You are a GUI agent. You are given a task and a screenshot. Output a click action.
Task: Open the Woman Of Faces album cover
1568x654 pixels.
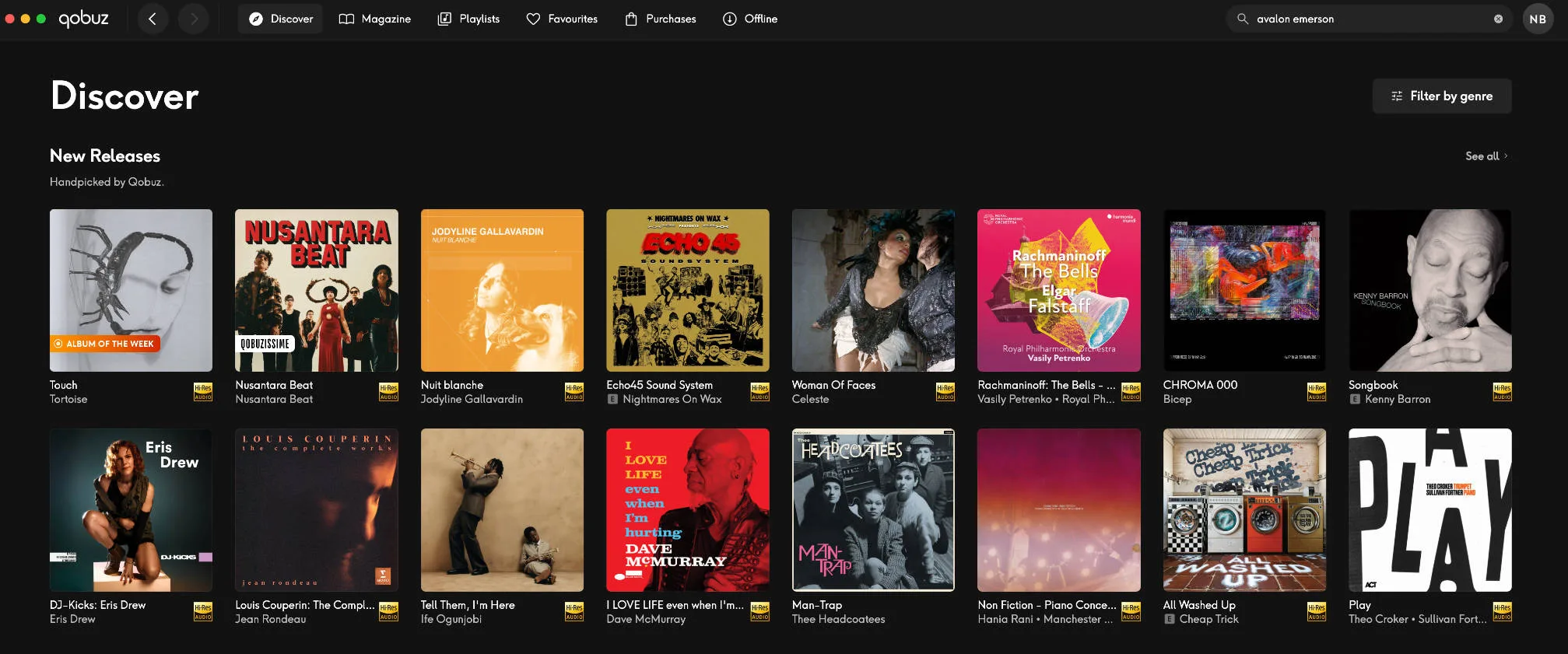873,290
